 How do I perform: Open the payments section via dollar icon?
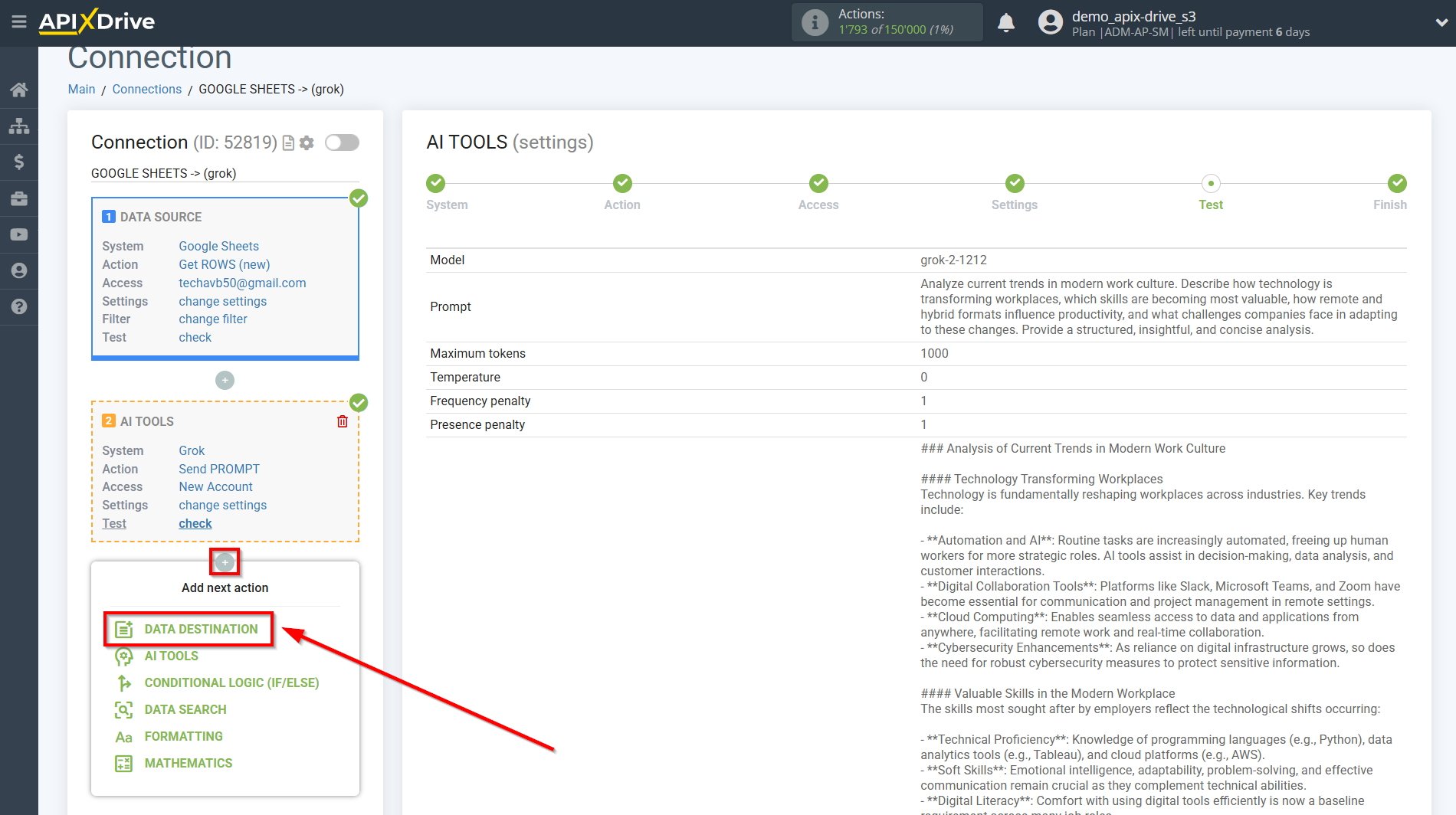click(19, 162)
